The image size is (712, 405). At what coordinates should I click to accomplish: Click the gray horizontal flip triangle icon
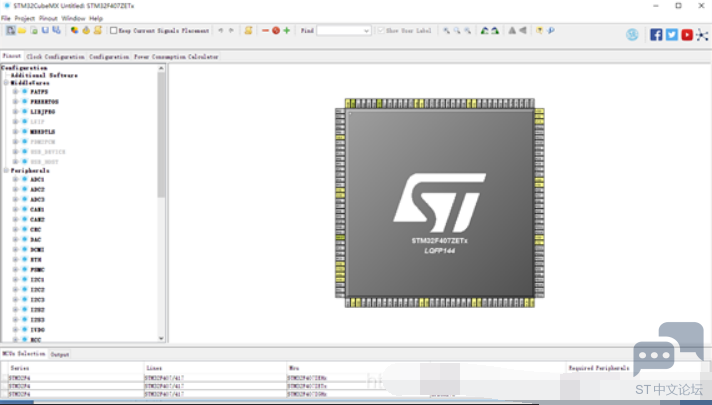523,30
